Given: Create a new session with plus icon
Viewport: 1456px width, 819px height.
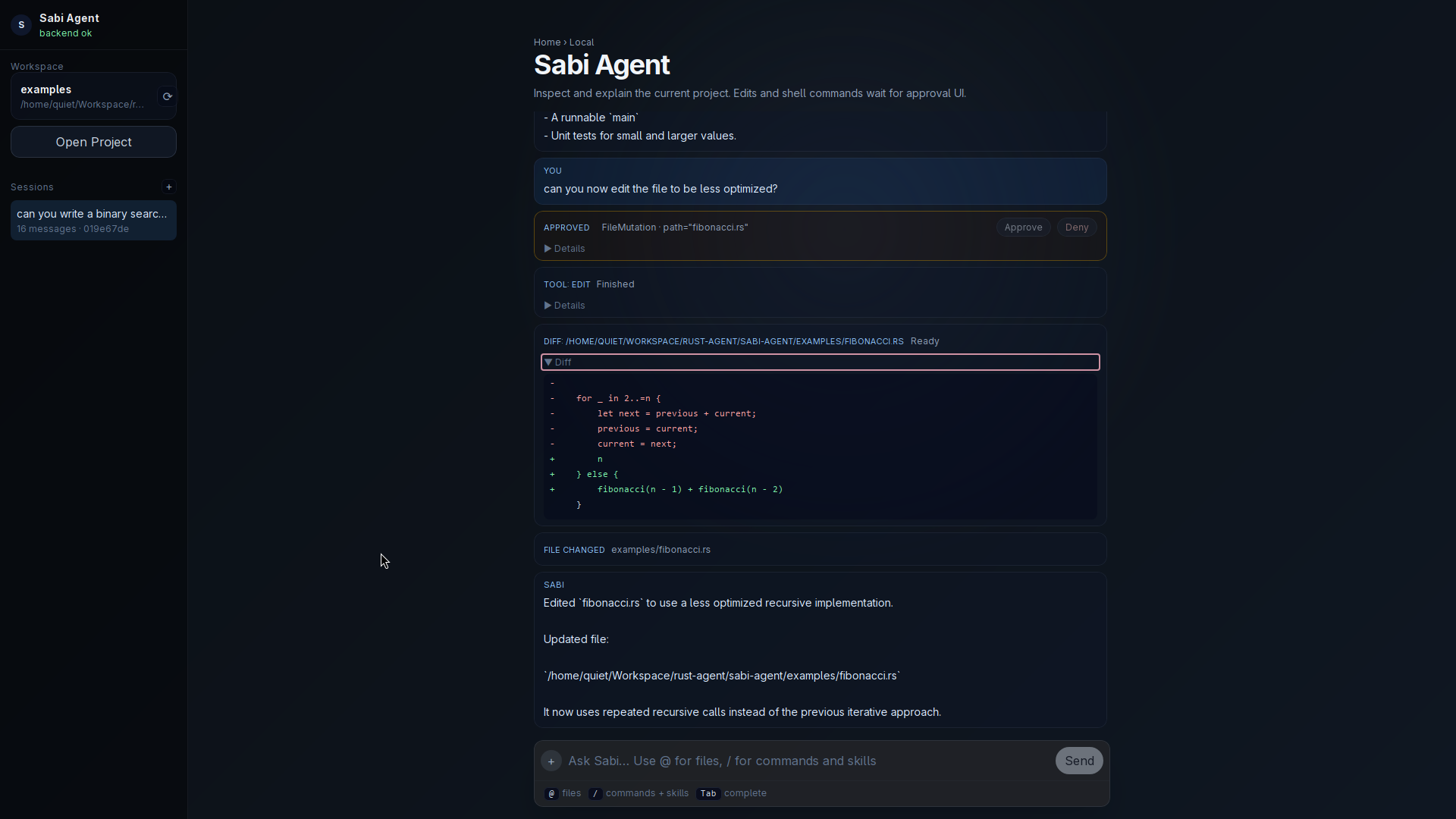Looking at the screenshot, I should 169,187.
